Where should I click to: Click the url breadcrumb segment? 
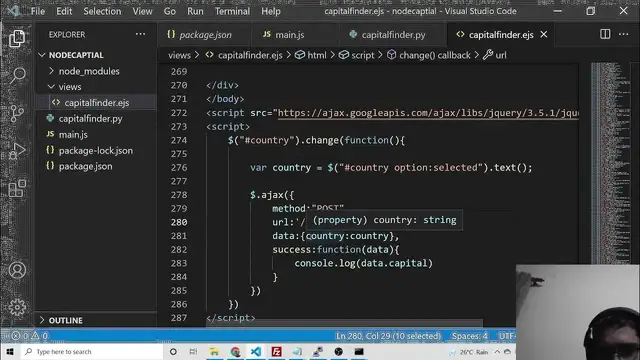coord(495,55)
